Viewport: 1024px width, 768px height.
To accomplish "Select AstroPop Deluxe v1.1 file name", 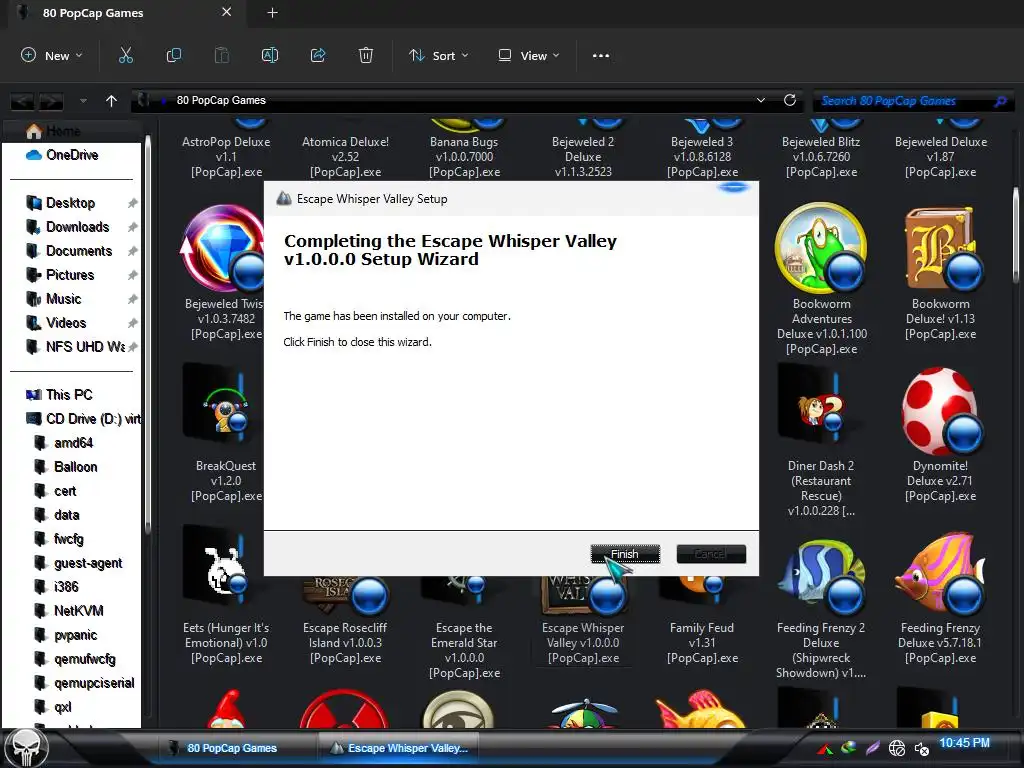I will point(226,157).
